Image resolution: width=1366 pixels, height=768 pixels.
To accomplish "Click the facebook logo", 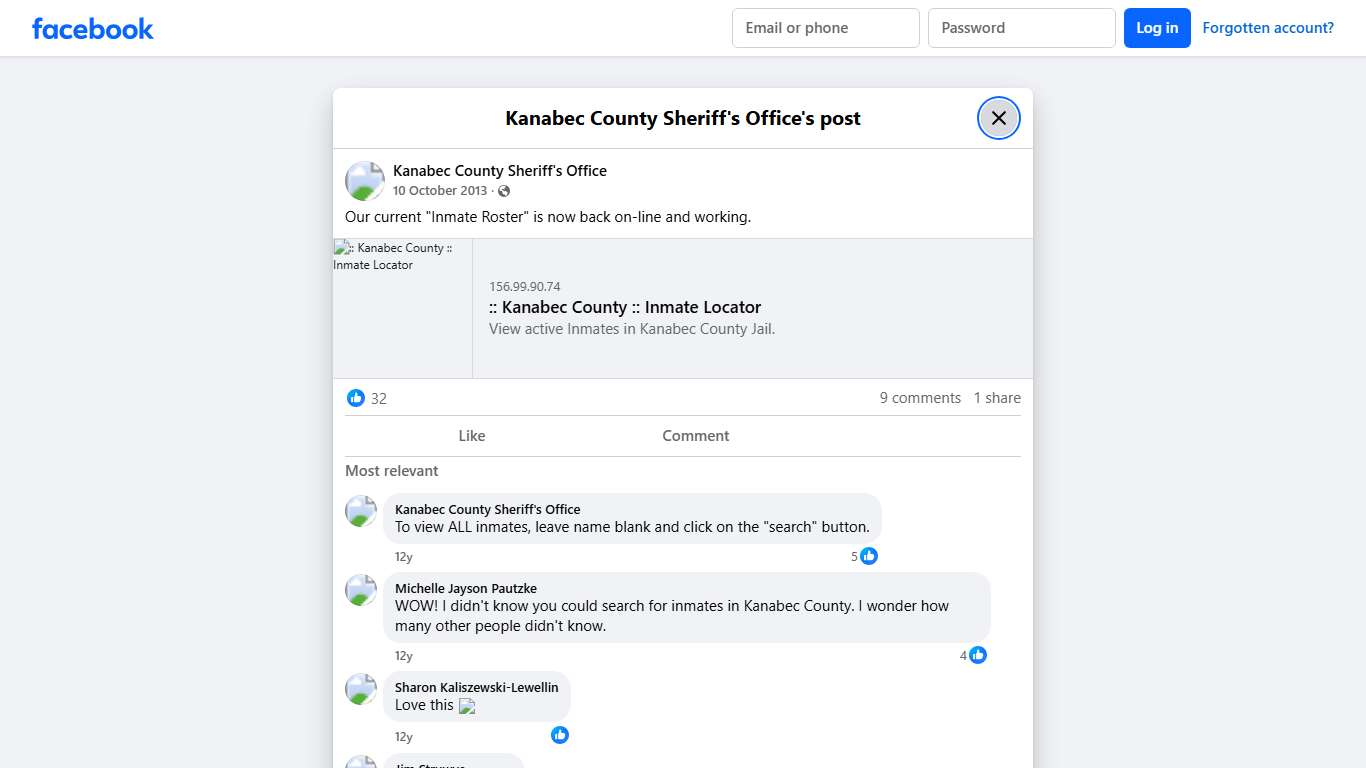I will [x=92, y=28].
